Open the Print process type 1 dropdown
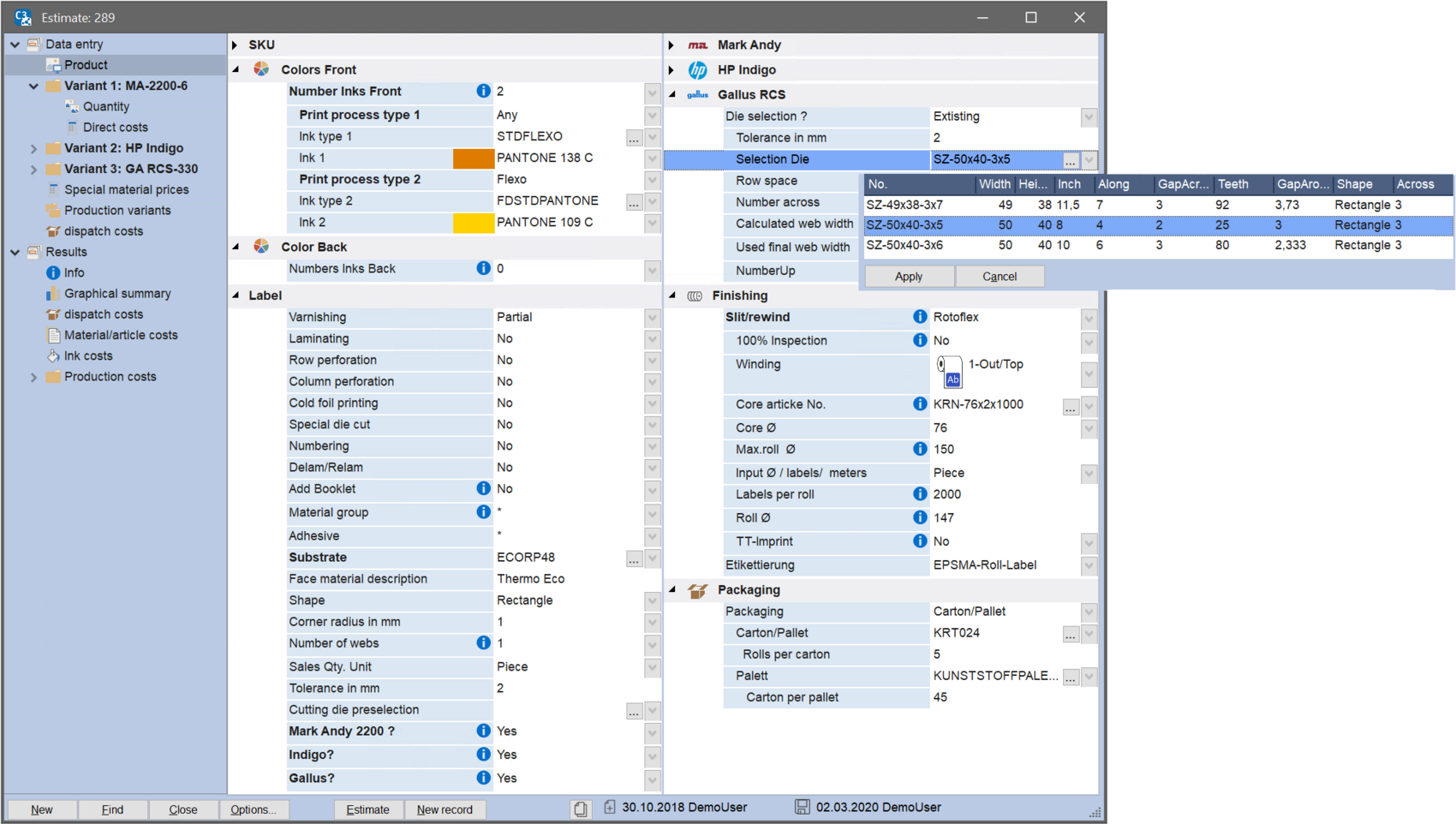 coord(653,116)
